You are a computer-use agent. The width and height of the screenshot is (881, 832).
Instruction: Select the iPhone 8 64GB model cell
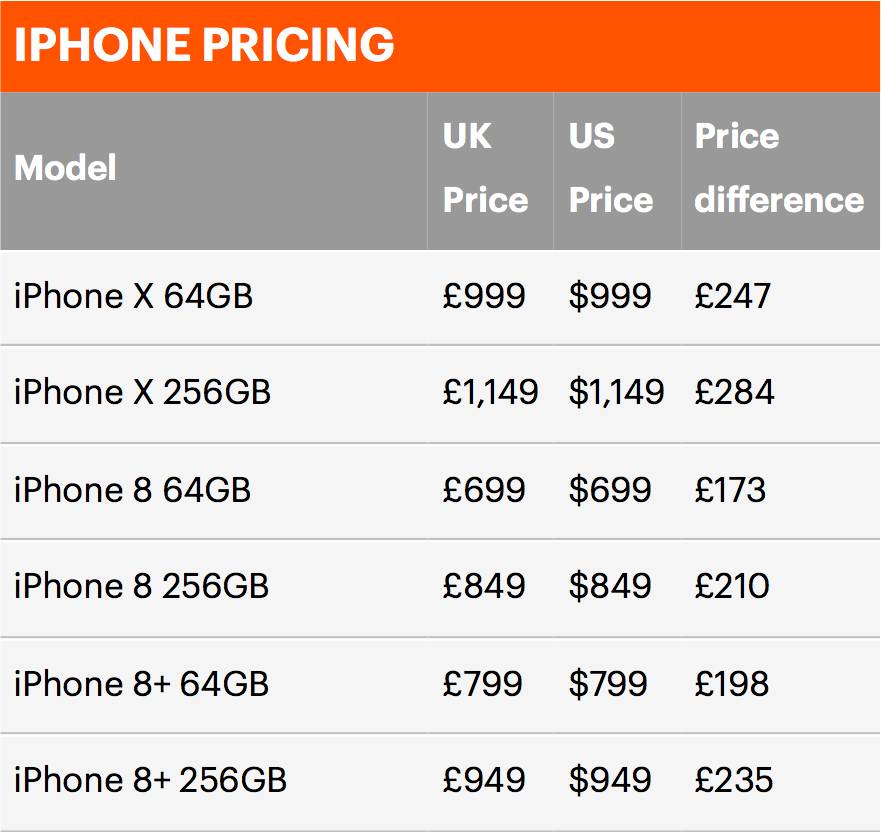pyautogui.click(x=133, y=490)
